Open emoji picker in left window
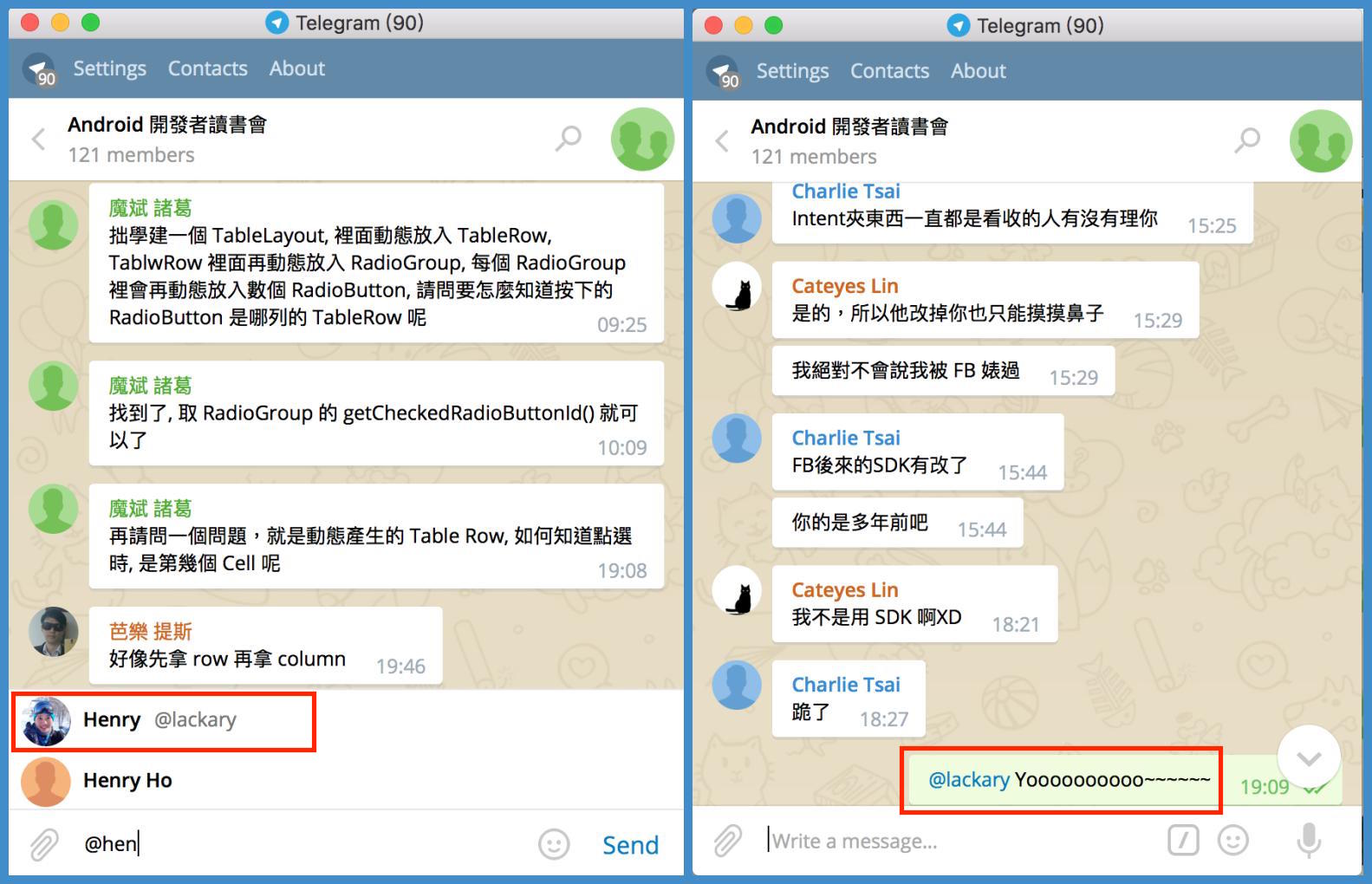The image size is (1372, 884). pyautogui.click(x=554, y=844)
